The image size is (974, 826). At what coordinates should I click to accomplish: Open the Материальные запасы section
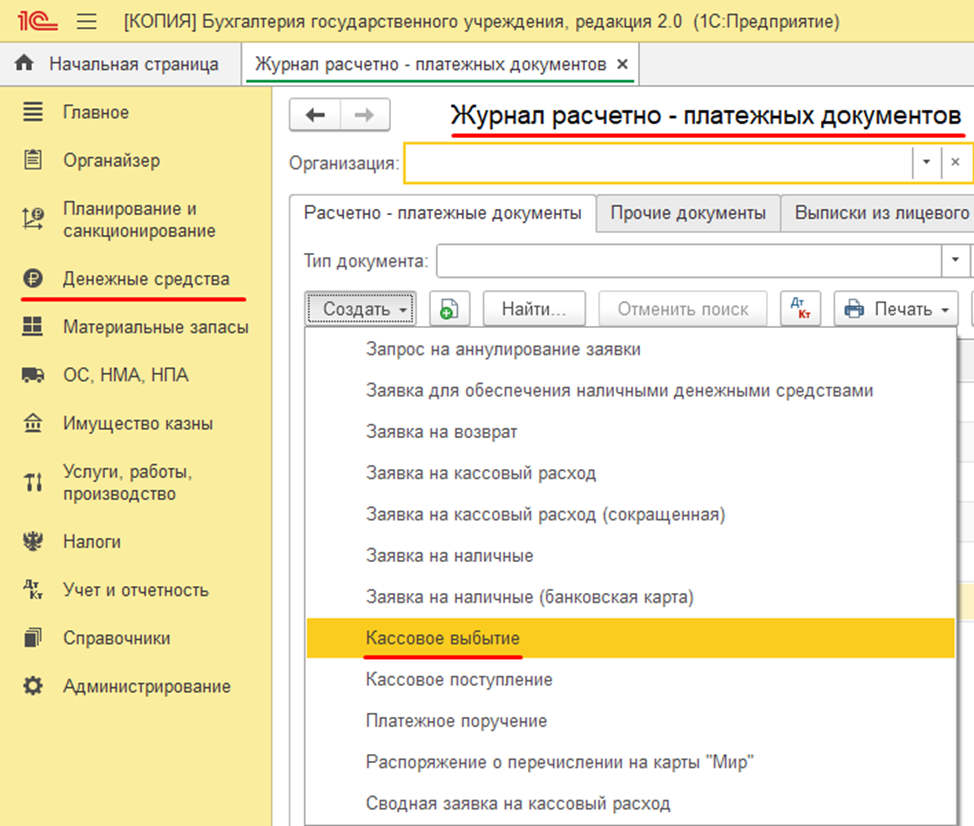point(156,327)
